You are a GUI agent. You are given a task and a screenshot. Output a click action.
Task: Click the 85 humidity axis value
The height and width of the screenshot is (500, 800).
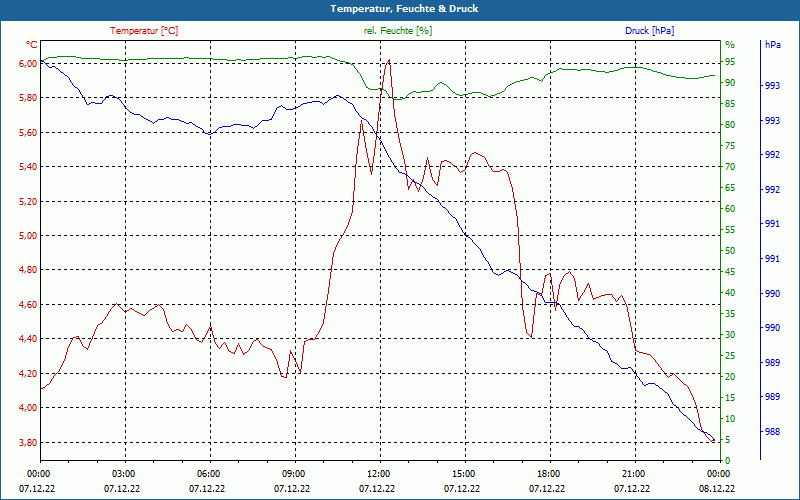(x=730, y=104)
